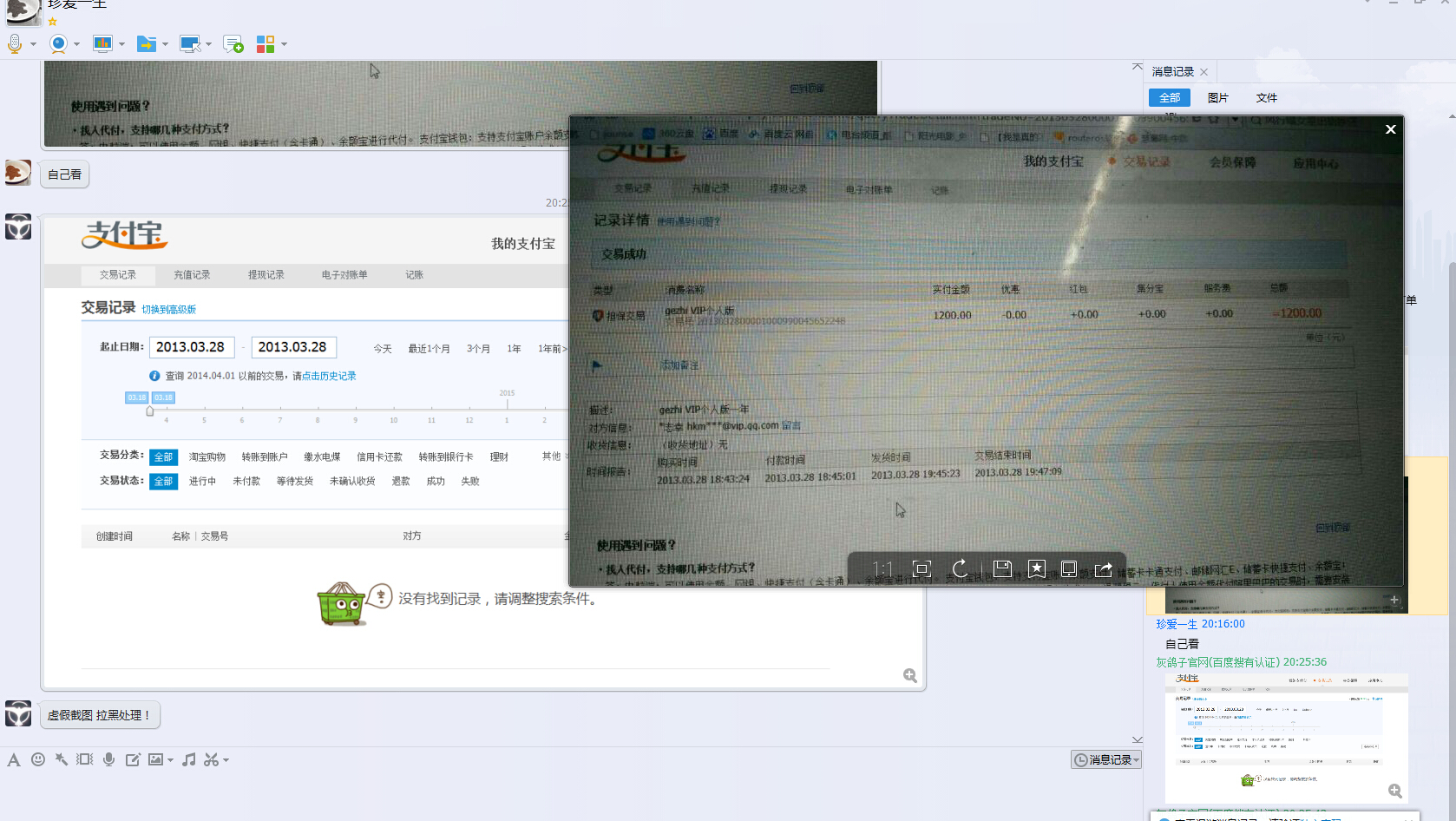Select the 全部 filter in message history

click(1170, 98)
